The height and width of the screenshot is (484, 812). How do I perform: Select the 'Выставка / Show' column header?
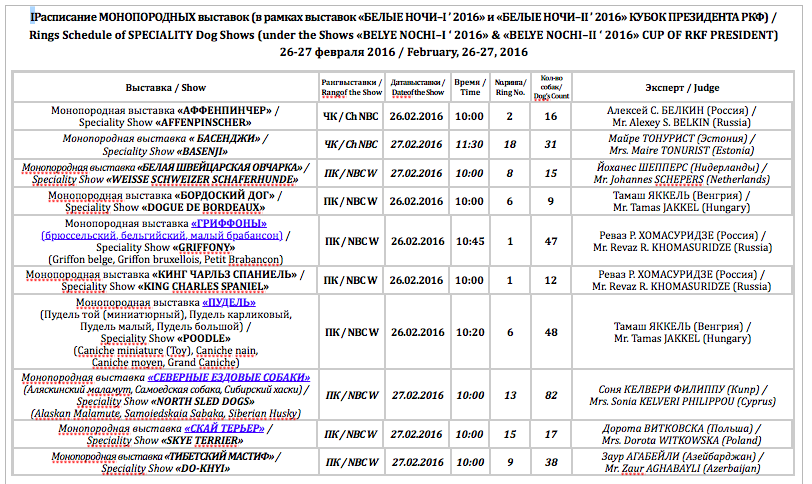click(x=166, y=87)
